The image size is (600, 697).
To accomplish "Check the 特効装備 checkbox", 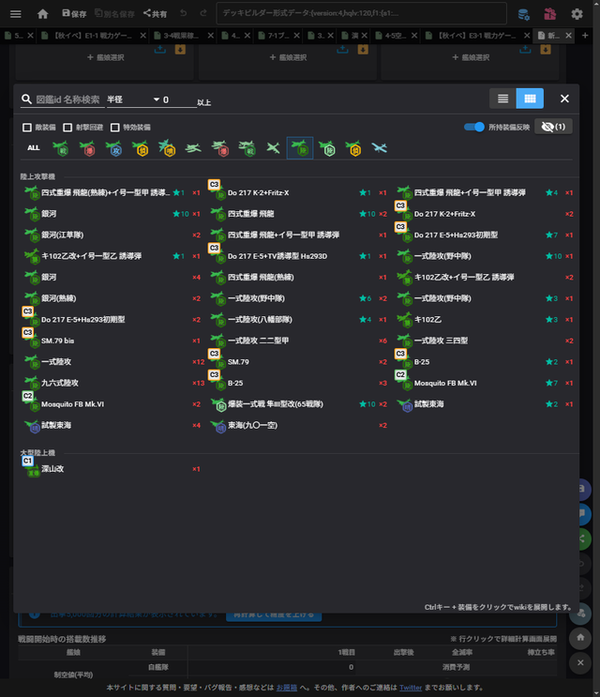I will click(x=116, y=128).
